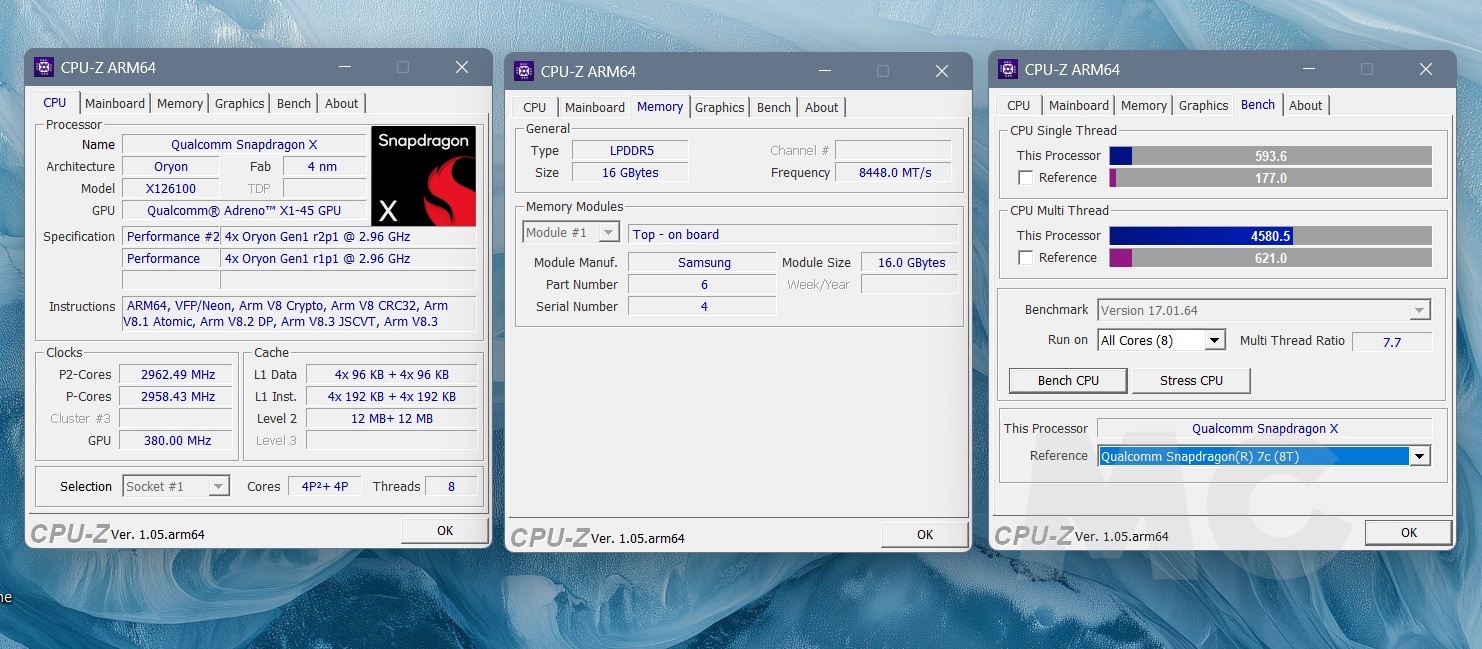1482x649 pixels.
Task: Click the Snapdragon X logo image
Action: [x=423, y=176]
